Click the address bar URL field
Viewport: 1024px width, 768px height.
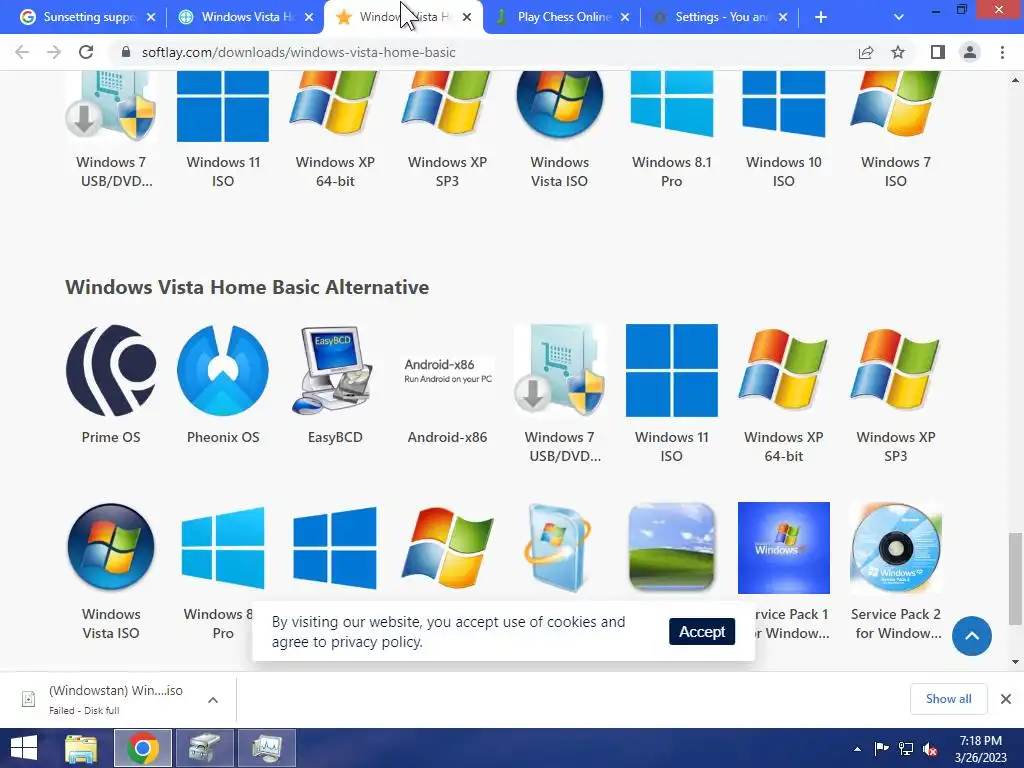pos(483,52)
